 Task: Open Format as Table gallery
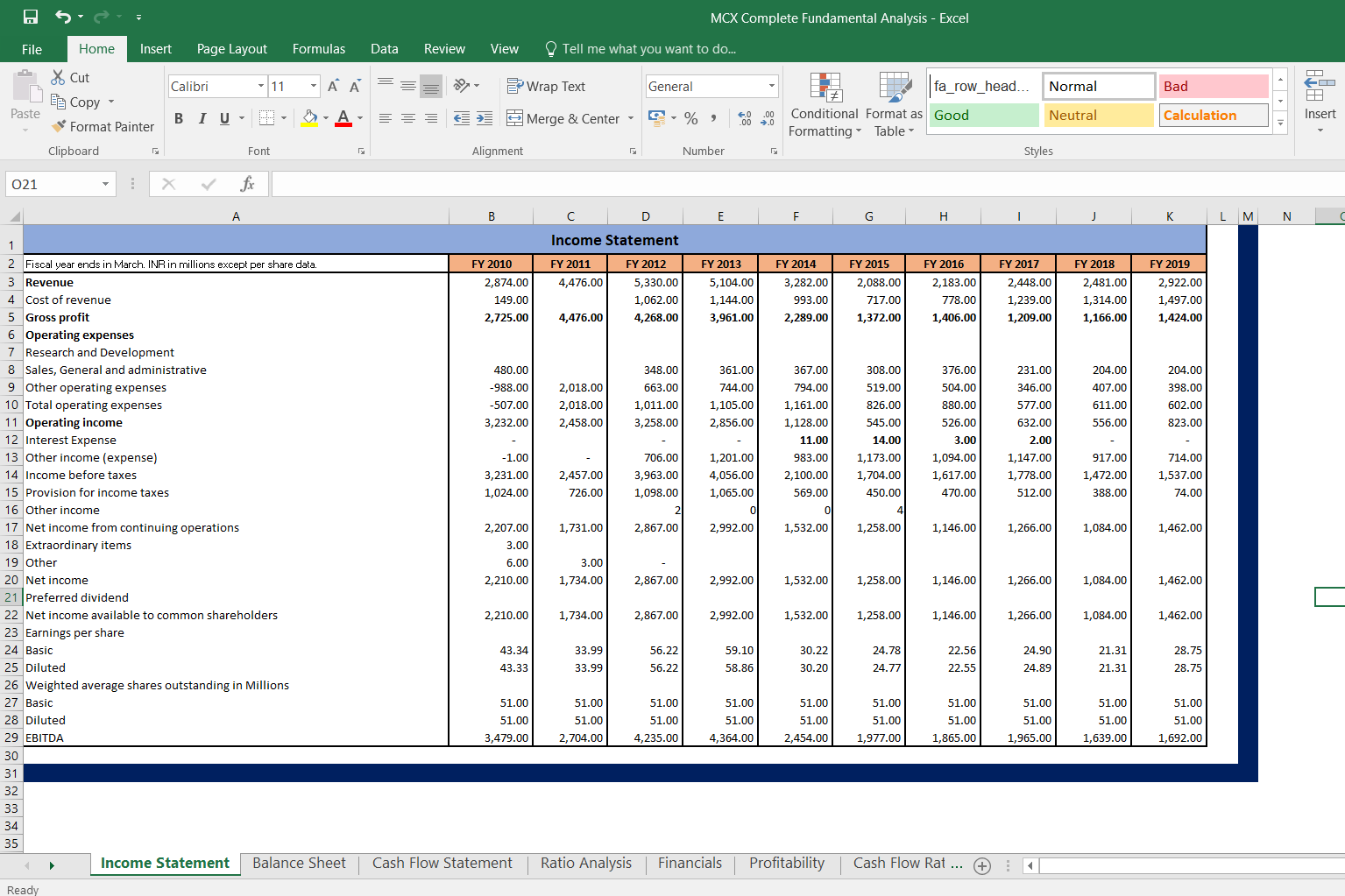(894, 104)
